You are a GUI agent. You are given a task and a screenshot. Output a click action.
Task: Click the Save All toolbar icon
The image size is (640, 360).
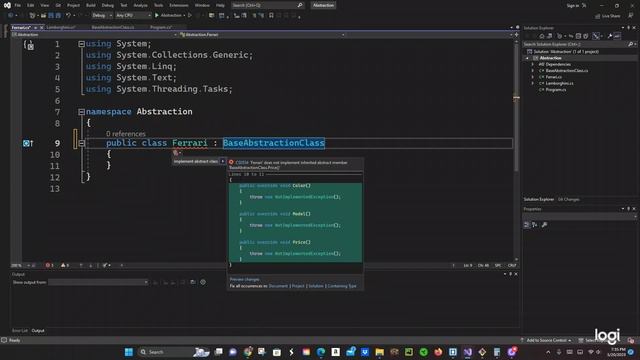(58, 16)
